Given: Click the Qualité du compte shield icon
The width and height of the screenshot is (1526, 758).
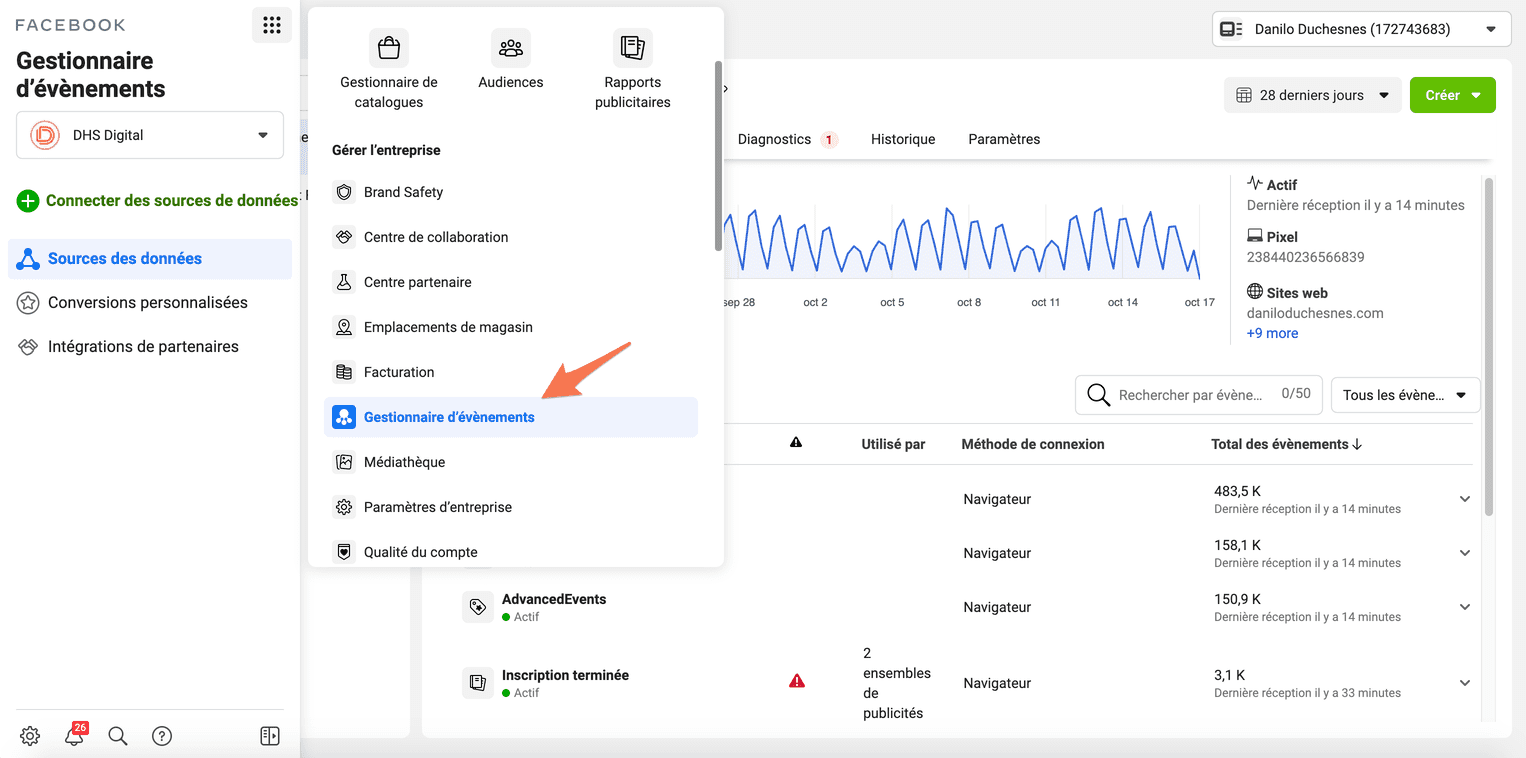Looking at the screenshot, I should pos(344,552).
